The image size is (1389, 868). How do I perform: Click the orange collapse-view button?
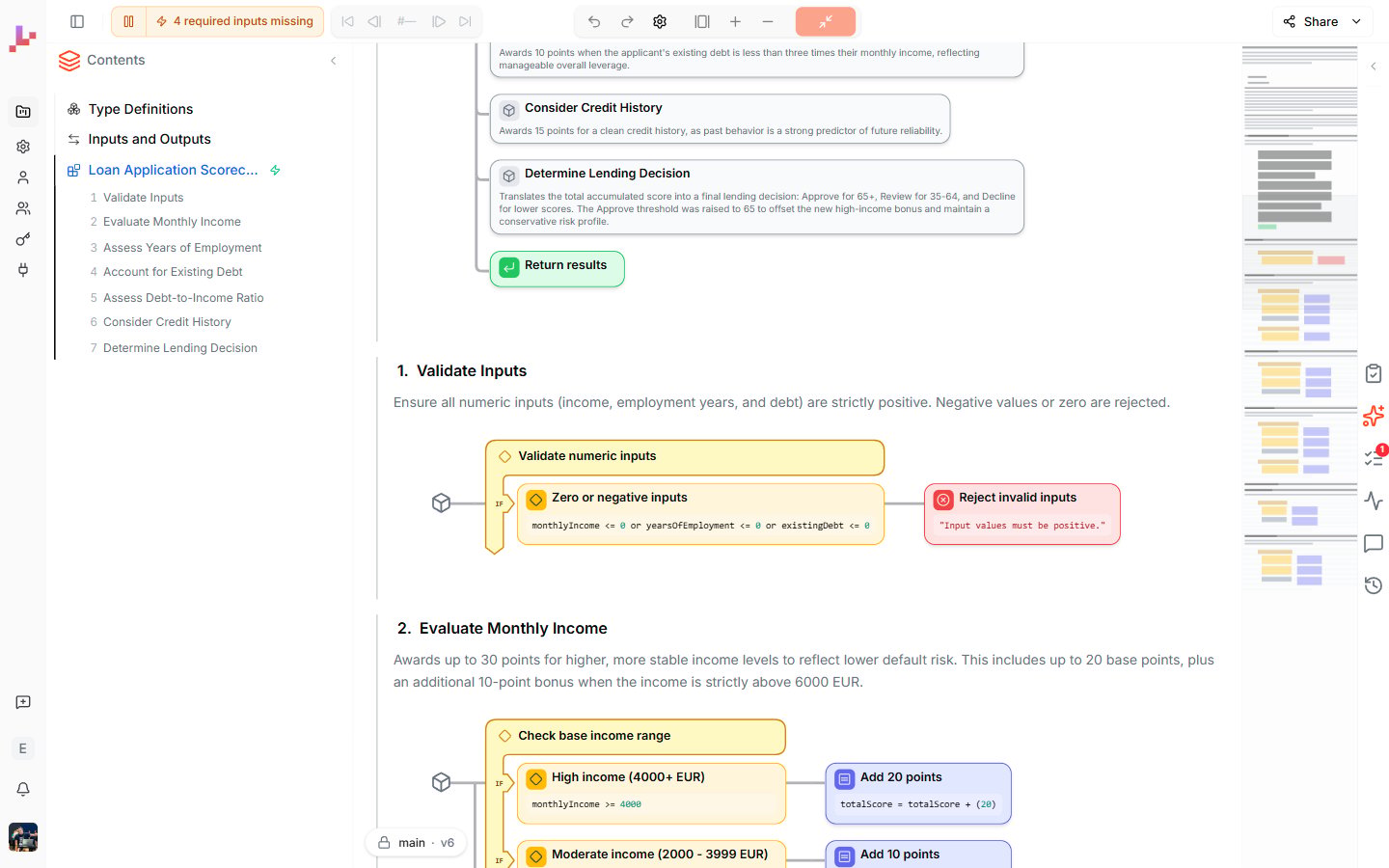coord(826,21)
